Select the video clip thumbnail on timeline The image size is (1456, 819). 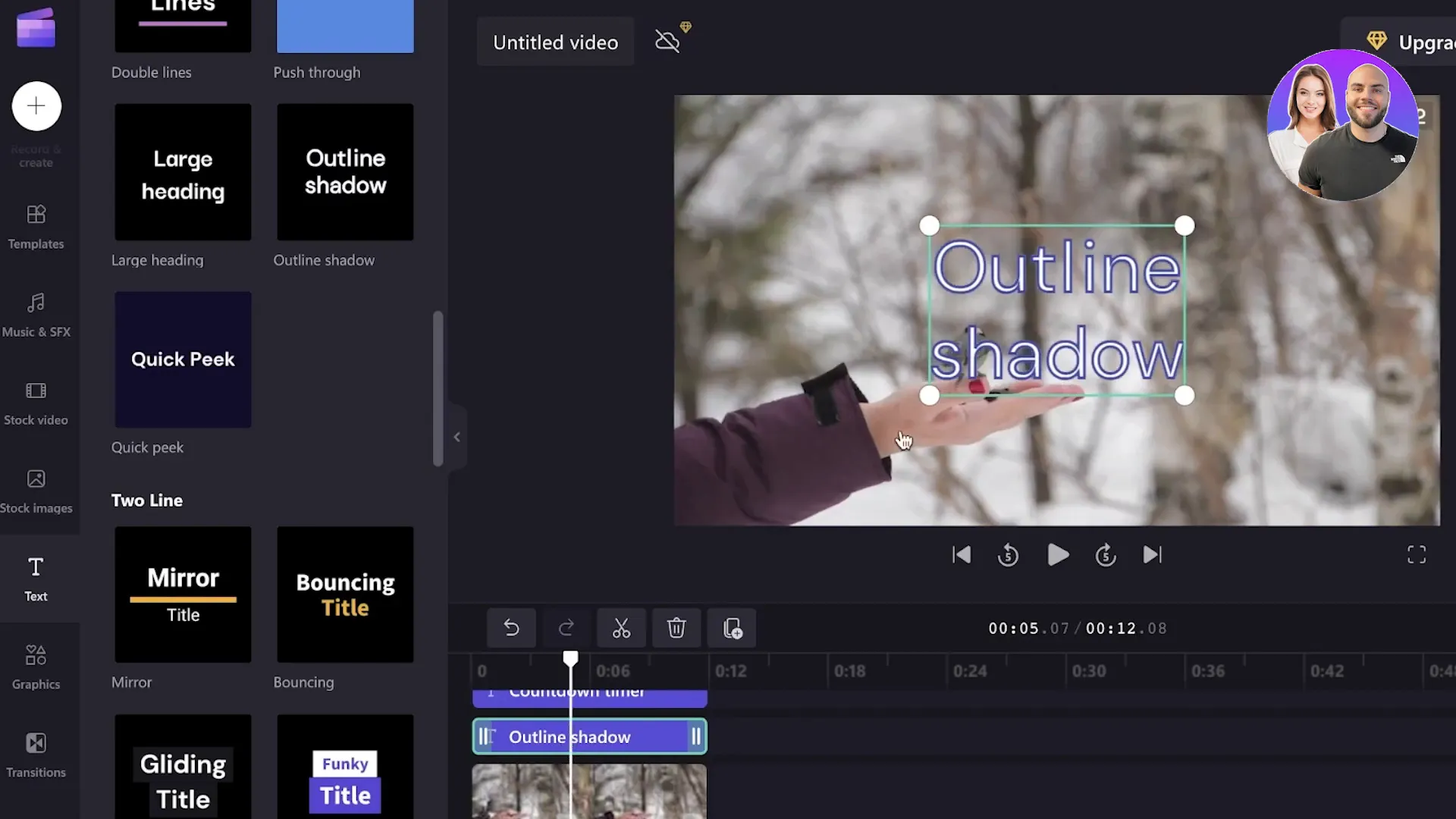[x=589, y=791]
